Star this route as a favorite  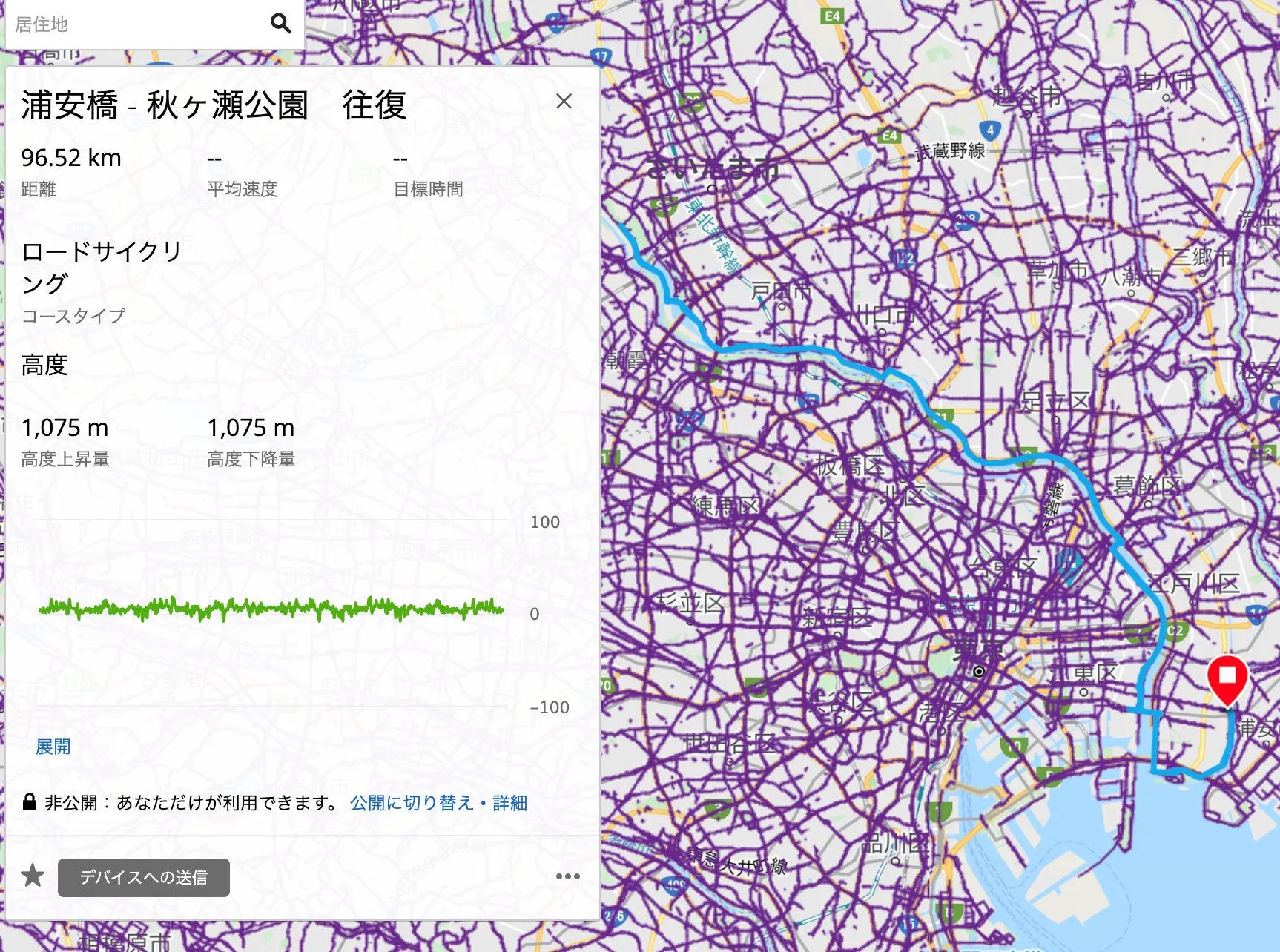34,877
